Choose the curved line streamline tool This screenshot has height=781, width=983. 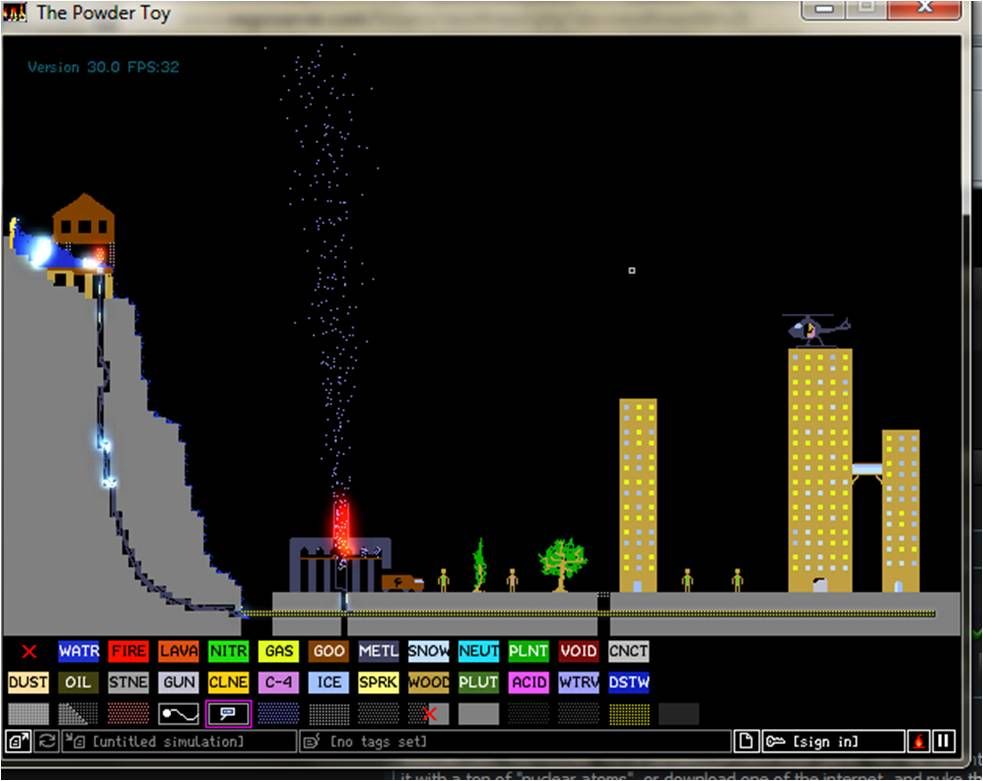(179, 714)
